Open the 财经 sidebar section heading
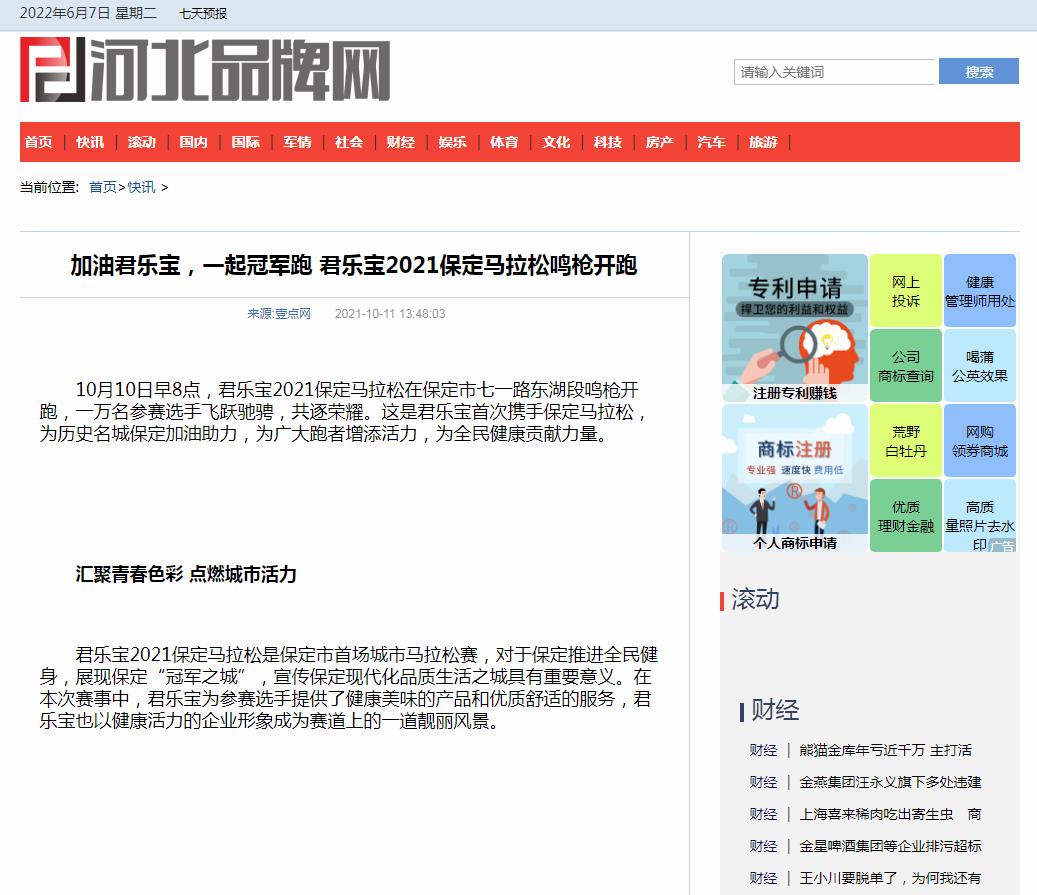The image size is (1037, 895). [775, 710]
